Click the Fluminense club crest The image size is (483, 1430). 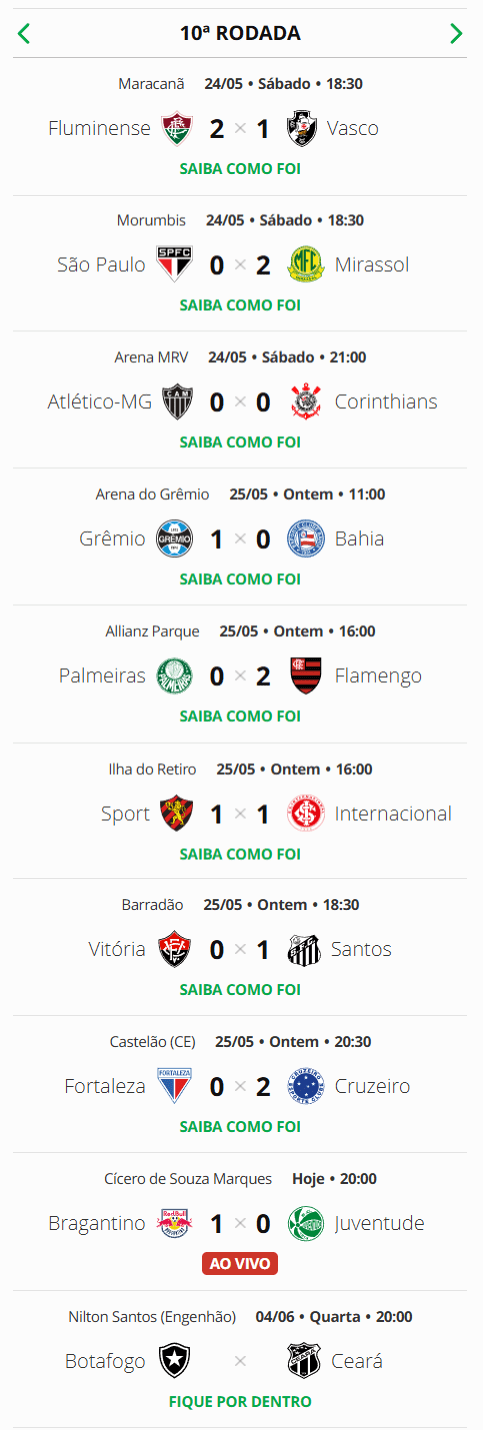pos(177,128)
